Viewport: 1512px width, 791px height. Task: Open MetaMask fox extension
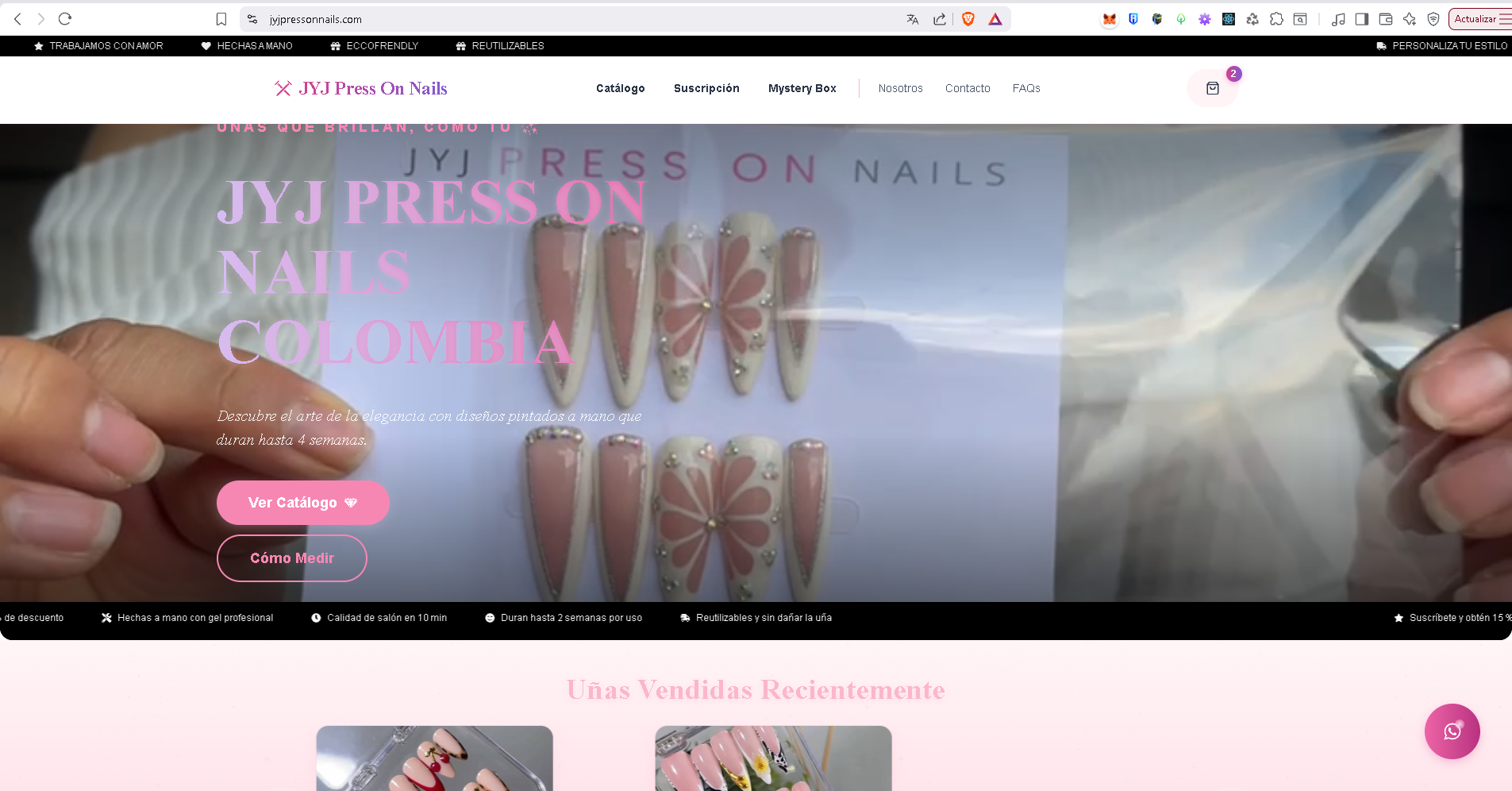(1110, 19)
